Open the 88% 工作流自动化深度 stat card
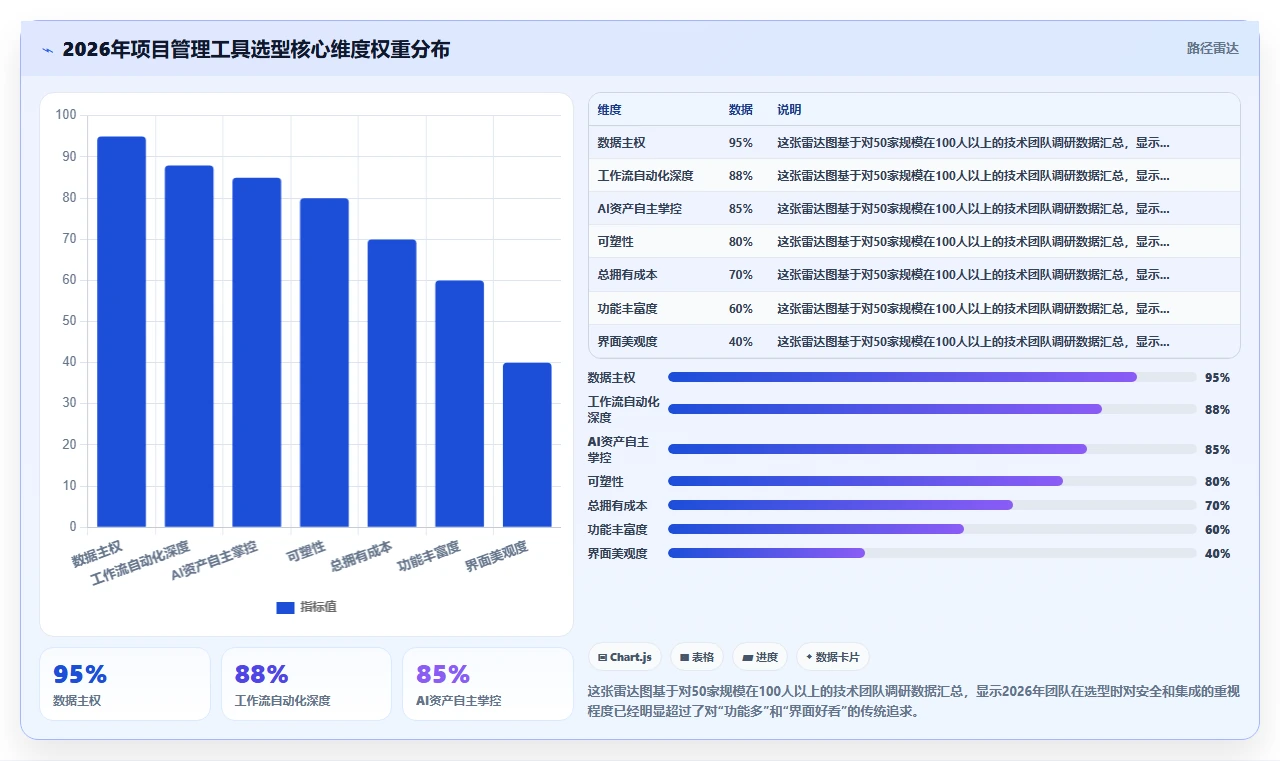The image size is (1280, 761). click(306, 684)
